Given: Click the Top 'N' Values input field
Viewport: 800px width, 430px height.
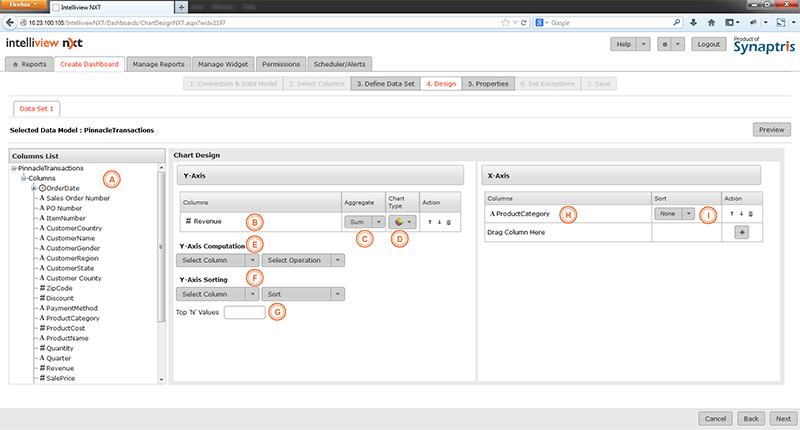Looking at the screenshot, I should [245, 313].
